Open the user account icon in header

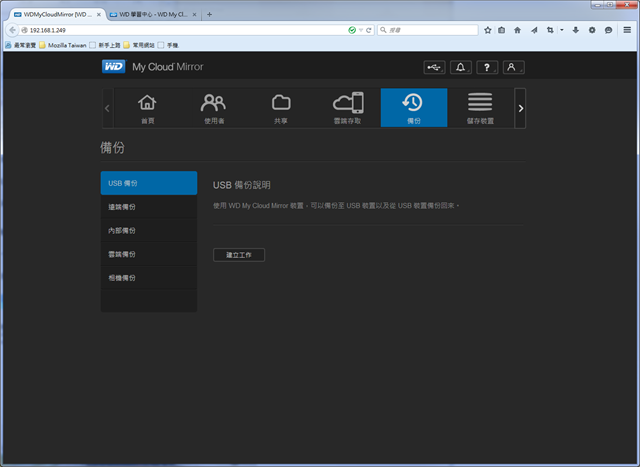click(x=513, y=67)
